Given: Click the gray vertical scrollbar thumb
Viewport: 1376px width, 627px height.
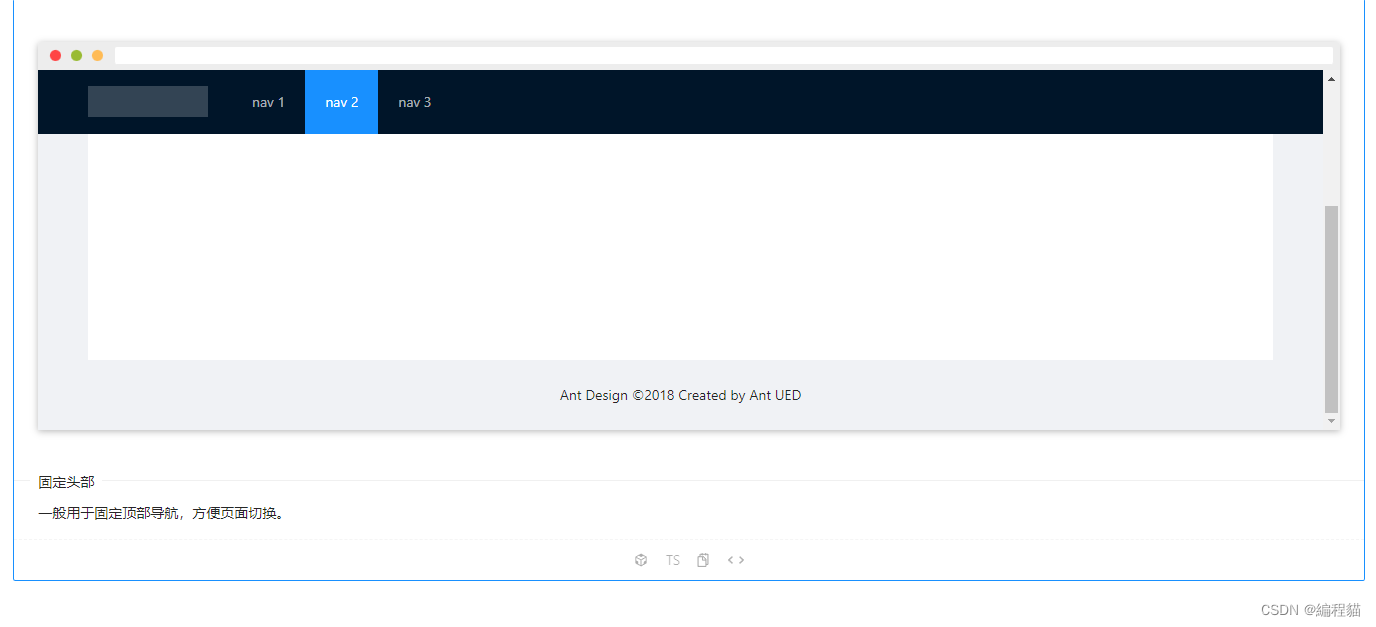Looking at the screenshot, I should click(1331, 309).
